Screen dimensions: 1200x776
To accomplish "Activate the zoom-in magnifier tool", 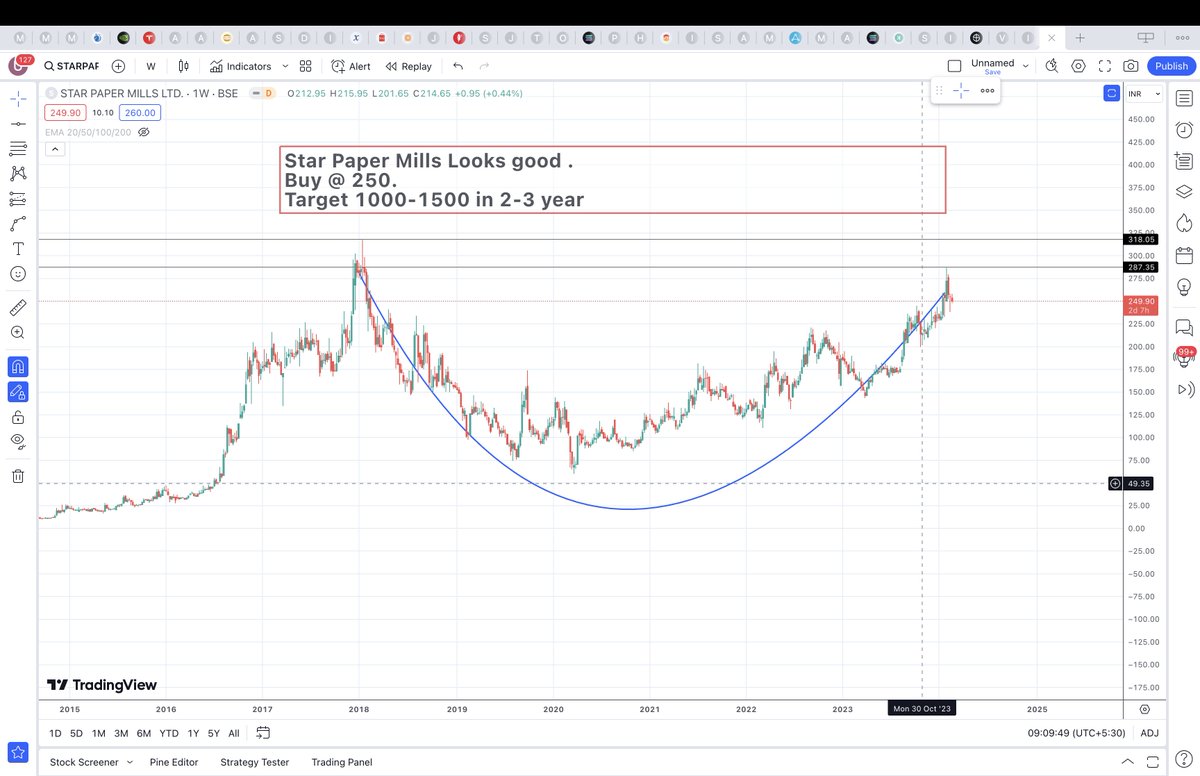I will 18,332.
